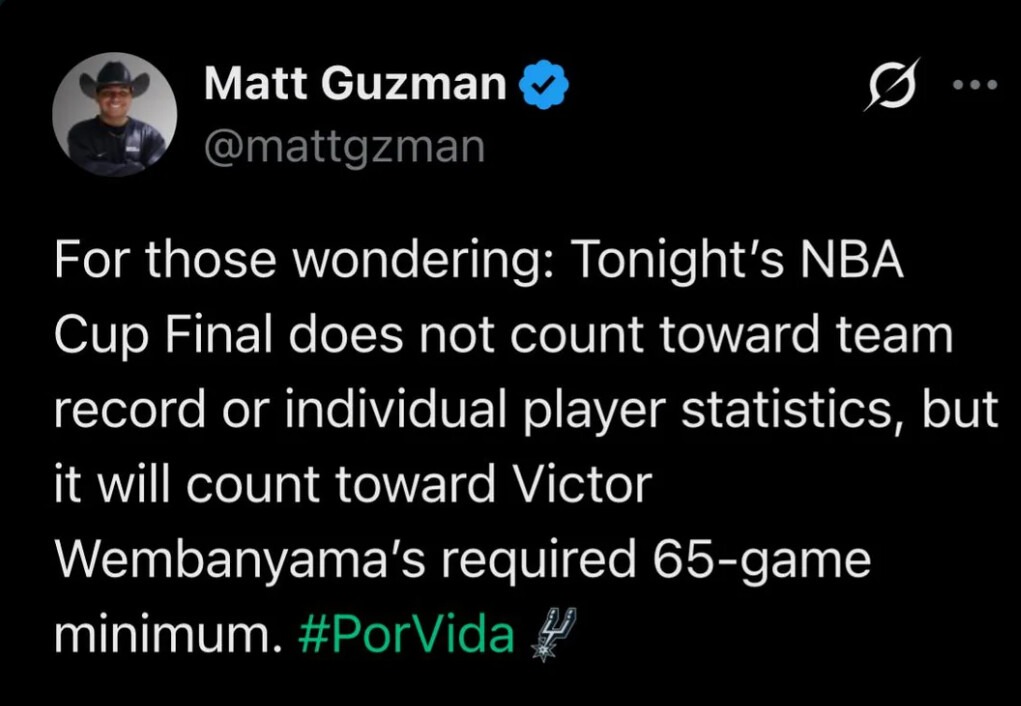
Task: Click the word "NBA" in the tweet
Action: [853, 262]
